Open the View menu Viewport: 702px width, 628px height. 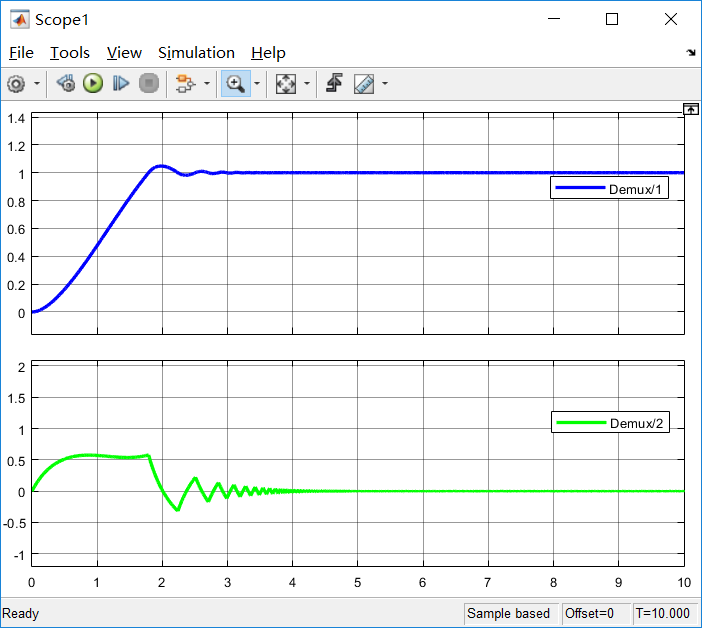(x=124, y=53)
